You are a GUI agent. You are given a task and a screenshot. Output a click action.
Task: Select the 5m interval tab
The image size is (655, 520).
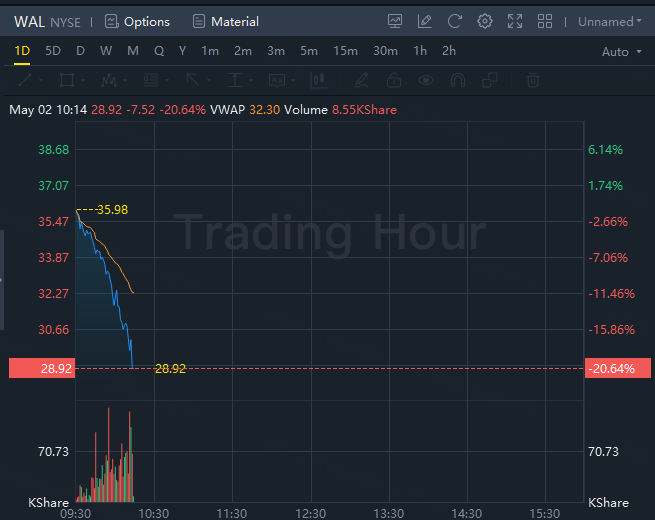pyautogui.click(x=309, y=51)
